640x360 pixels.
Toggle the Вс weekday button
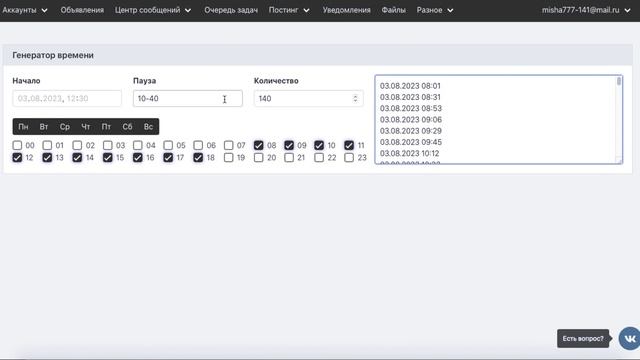click(x=148, y=127)
